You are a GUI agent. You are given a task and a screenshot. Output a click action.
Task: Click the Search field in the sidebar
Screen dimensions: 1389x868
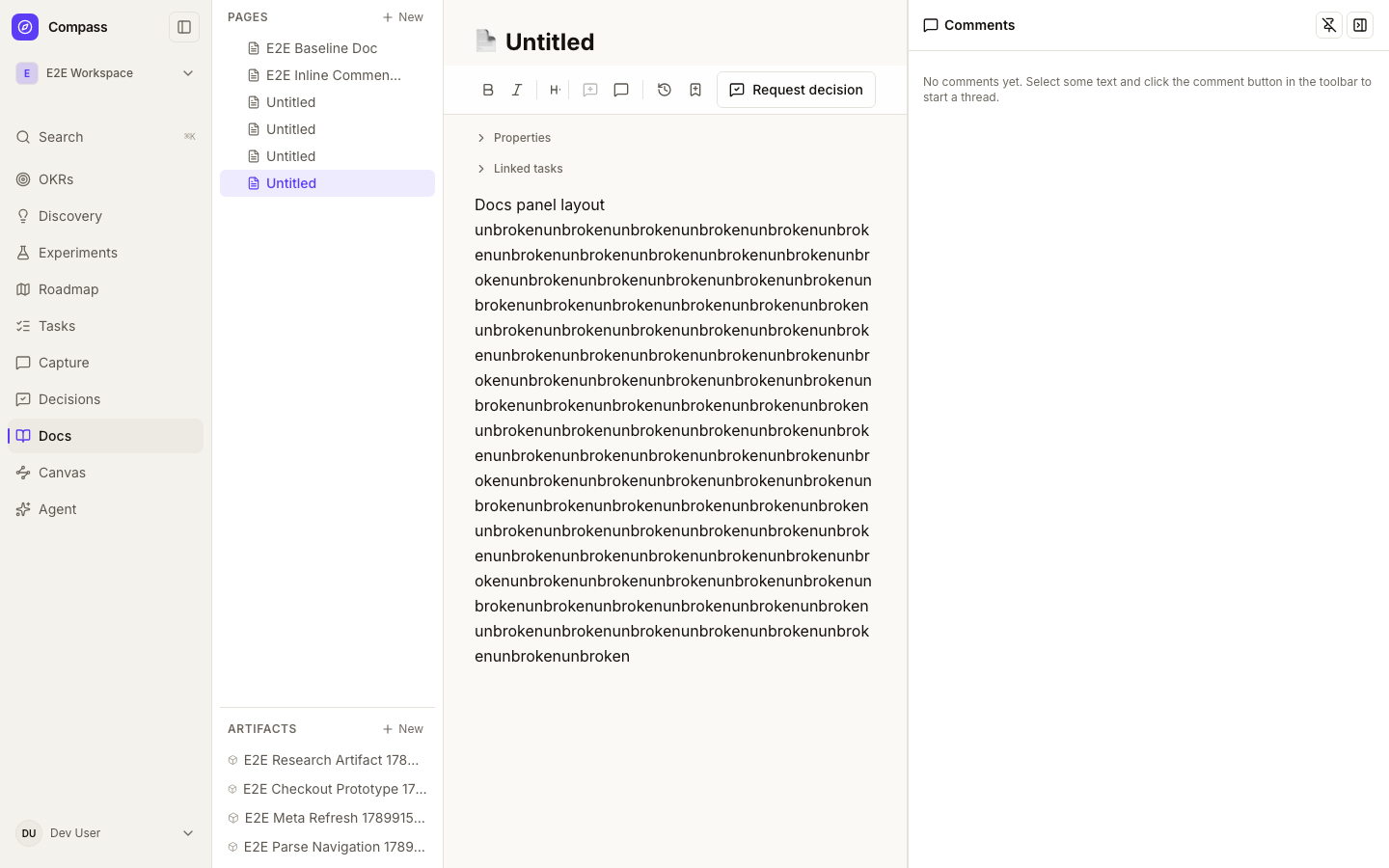106,137
